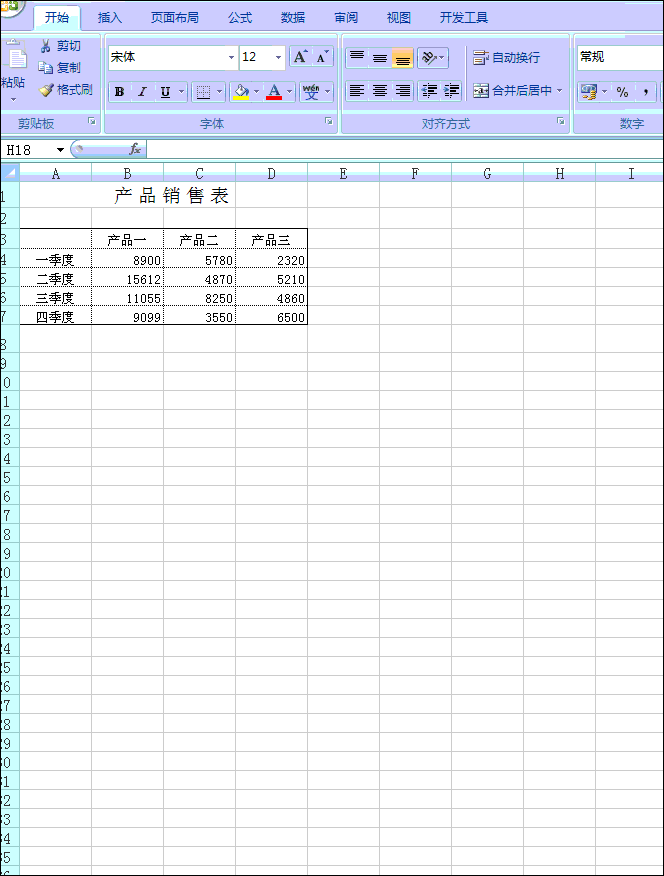Click the Office button orb

9,7
